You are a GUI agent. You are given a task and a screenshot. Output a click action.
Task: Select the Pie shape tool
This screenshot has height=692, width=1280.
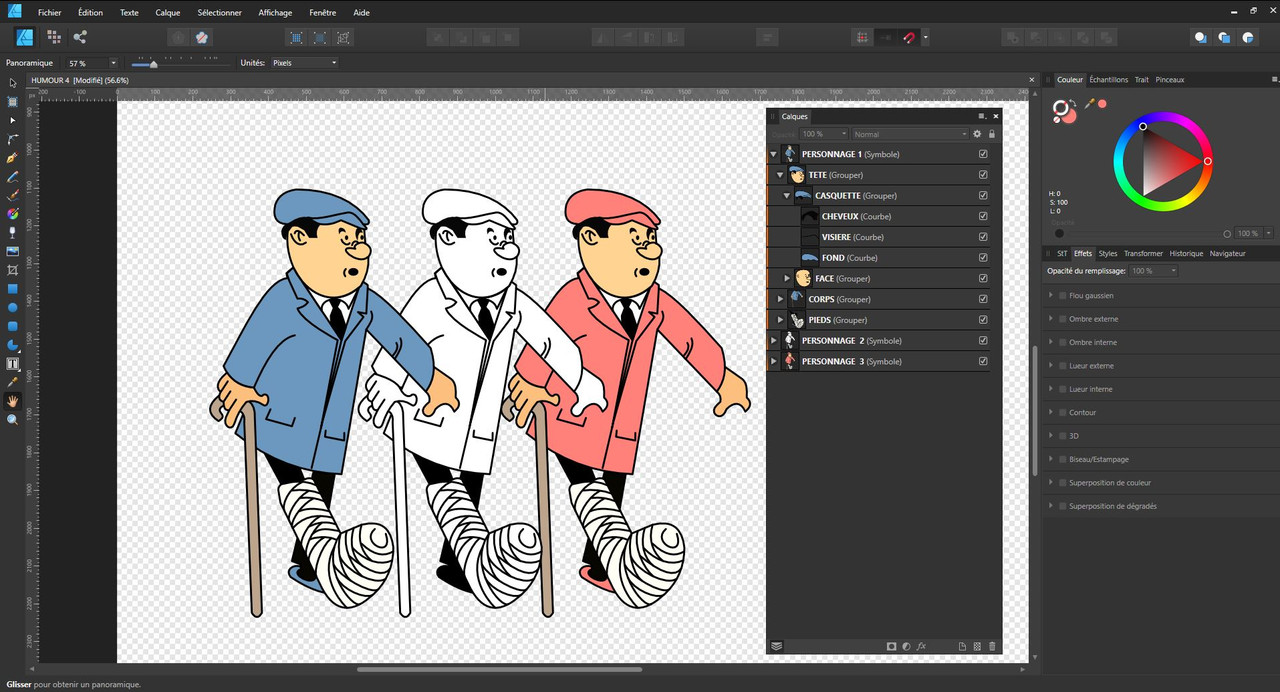pos(13,345)
